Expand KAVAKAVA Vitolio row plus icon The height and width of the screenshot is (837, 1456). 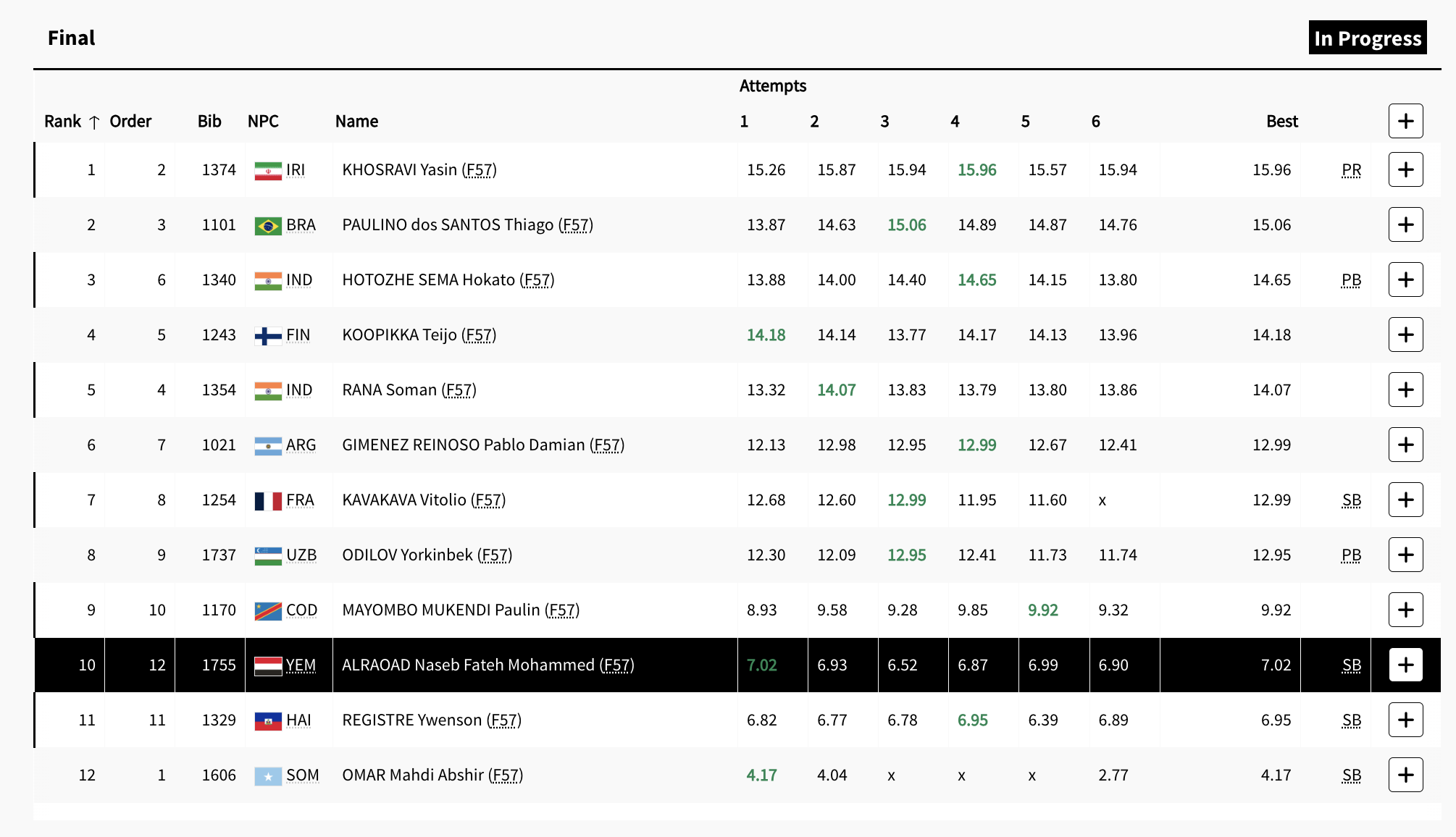(1405, 500)
